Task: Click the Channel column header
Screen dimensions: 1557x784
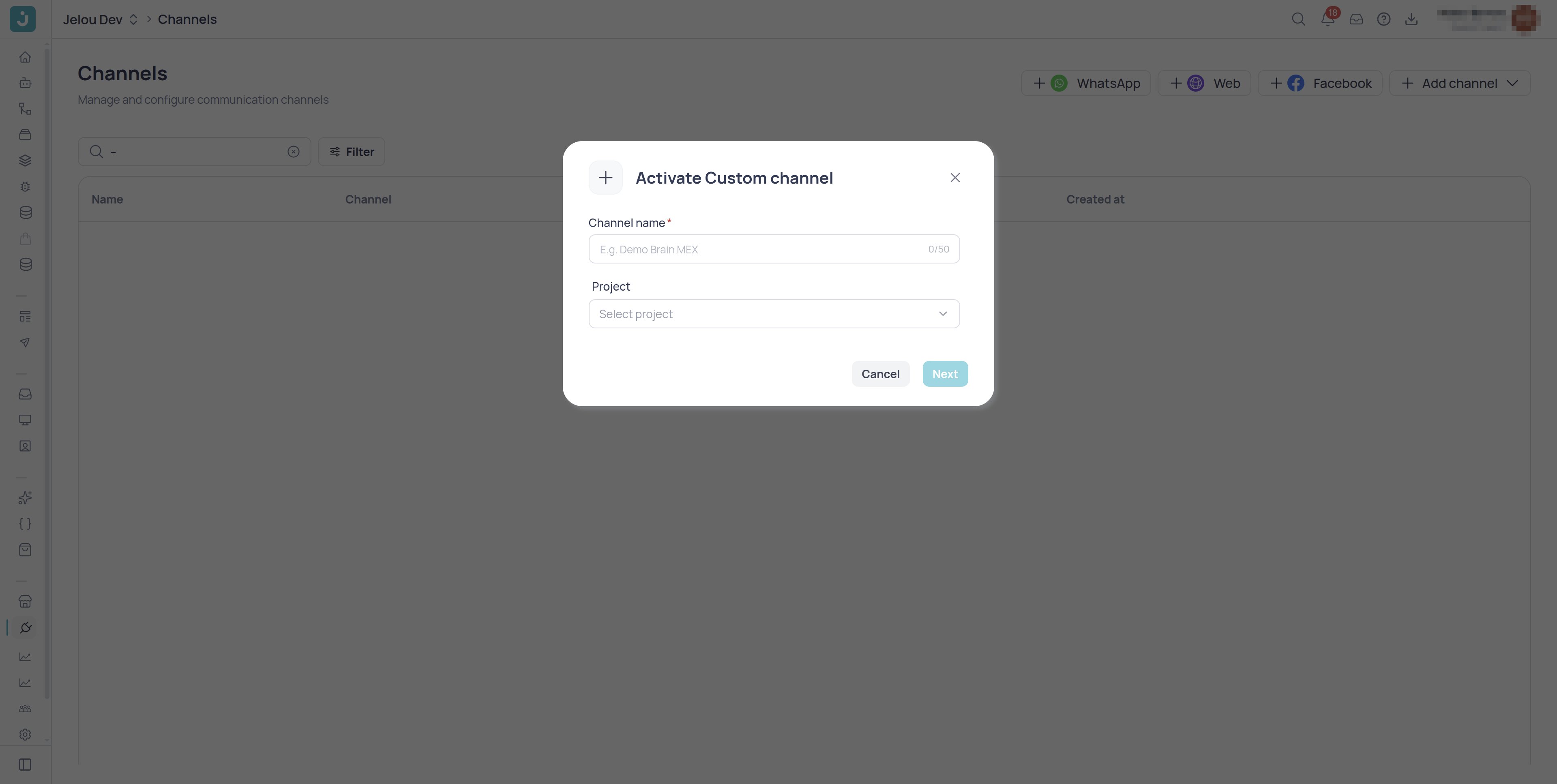Action: [368, 199]
